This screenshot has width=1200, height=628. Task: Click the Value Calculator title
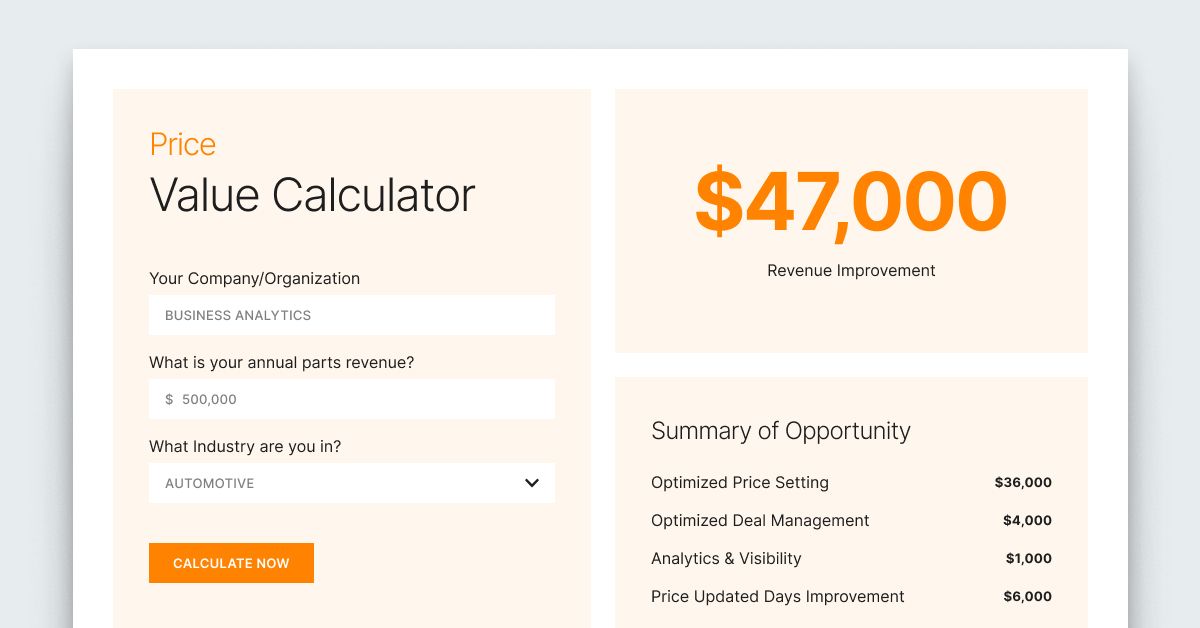pyautogui.click(x=312, y=194)
